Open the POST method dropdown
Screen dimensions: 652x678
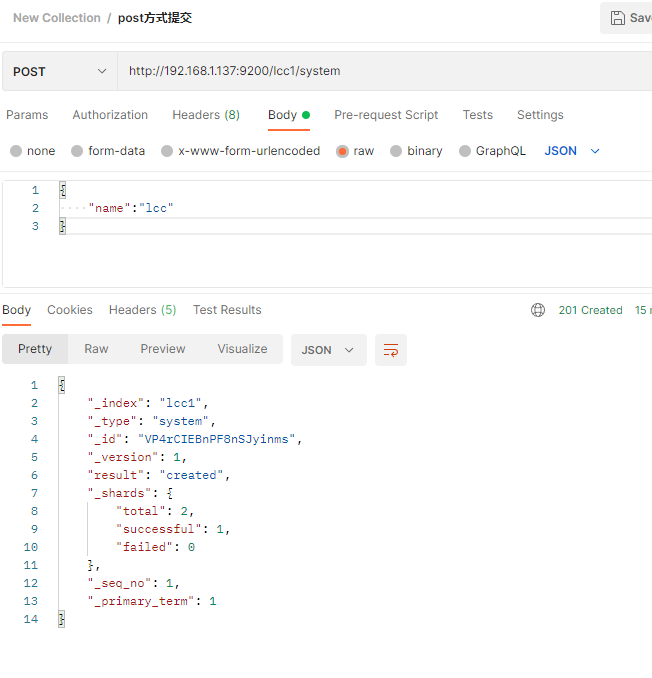tap(59, 72)
